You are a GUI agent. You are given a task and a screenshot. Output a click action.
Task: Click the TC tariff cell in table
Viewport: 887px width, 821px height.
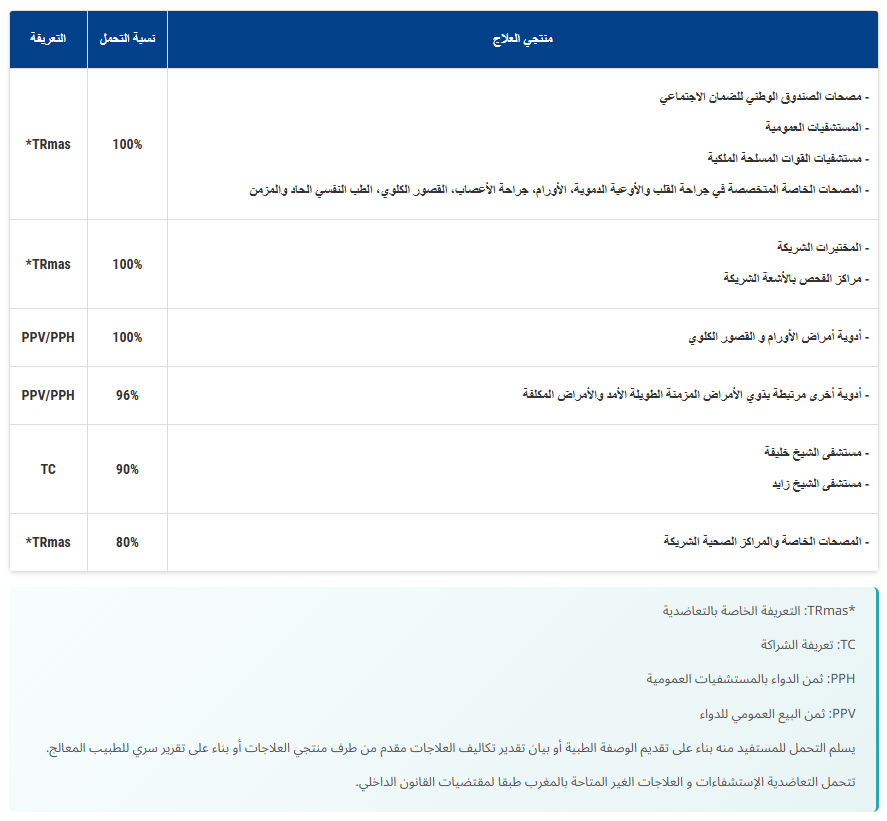coord(48,469)
